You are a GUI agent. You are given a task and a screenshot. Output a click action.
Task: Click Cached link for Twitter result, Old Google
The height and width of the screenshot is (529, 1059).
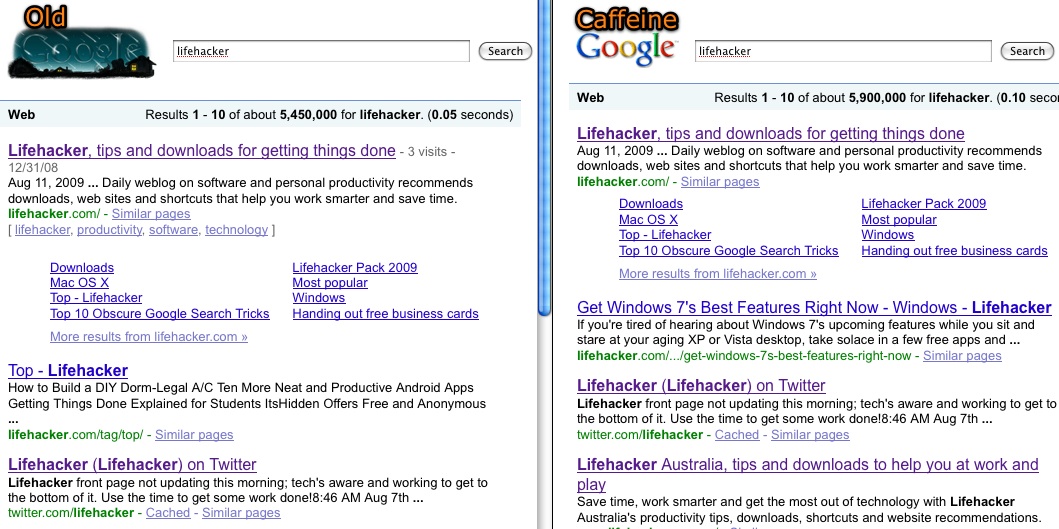pos(167,513)
